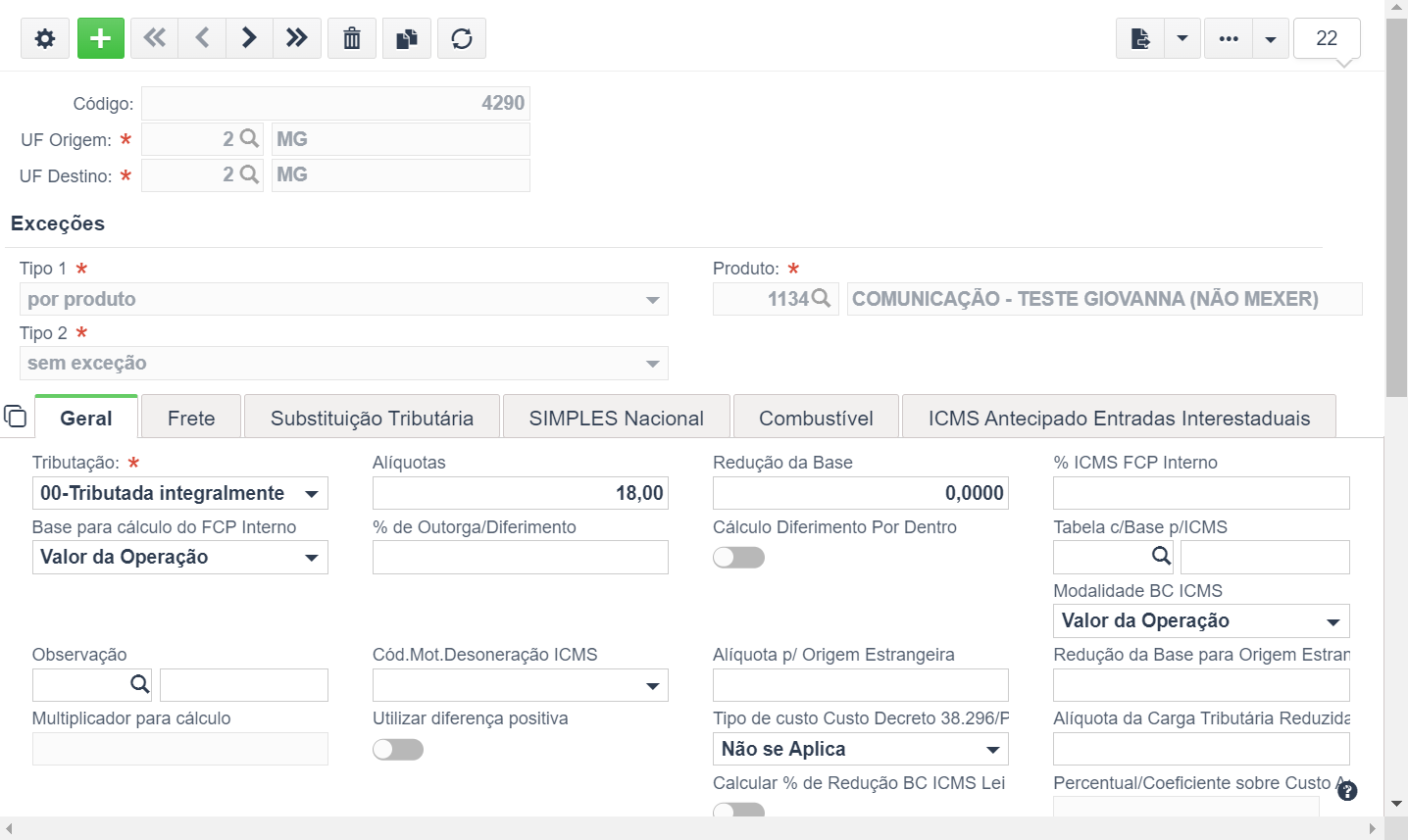Click the Código field showing 4290
The image size is (1408, 840).
pyautogui.click(x=335, y=103)
